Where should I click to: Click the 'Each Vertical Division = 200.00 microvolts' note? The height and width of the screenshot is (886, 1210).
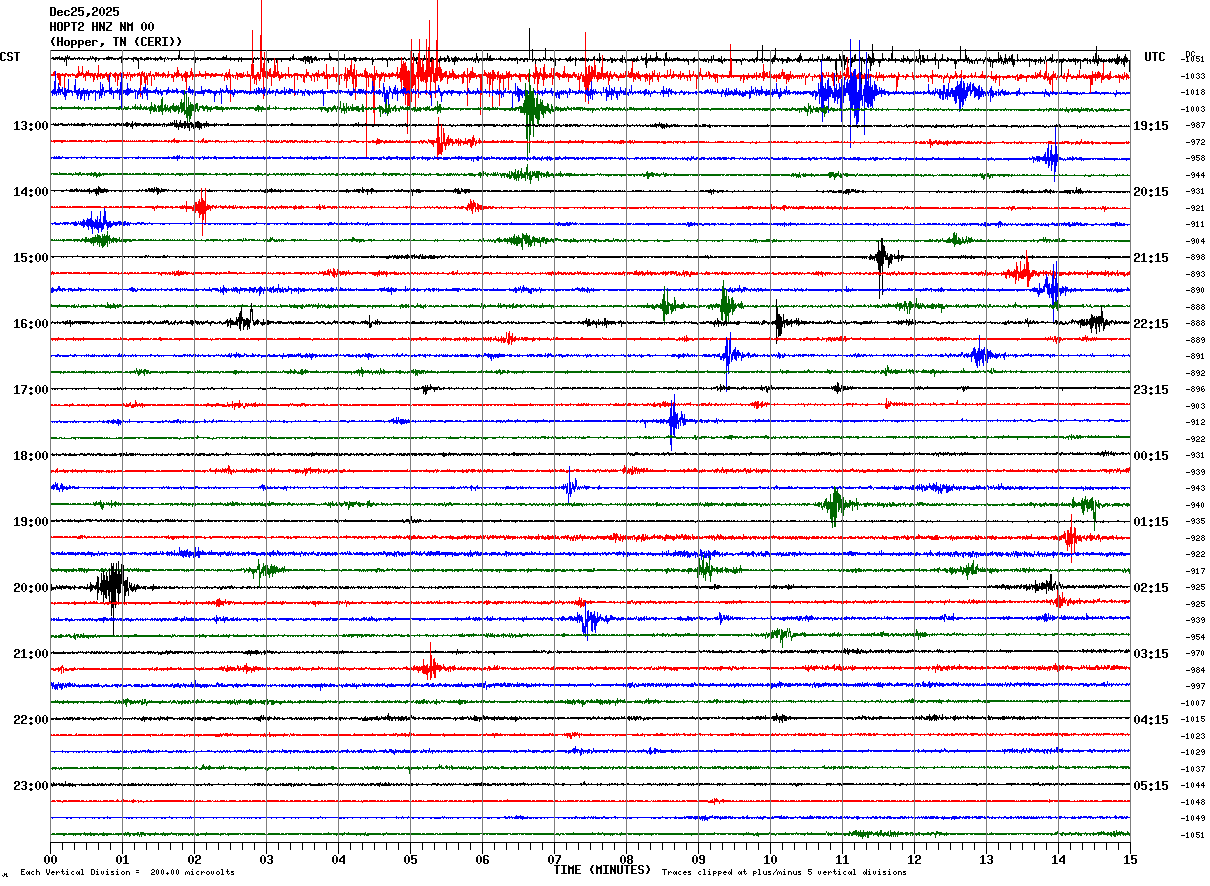128,873
